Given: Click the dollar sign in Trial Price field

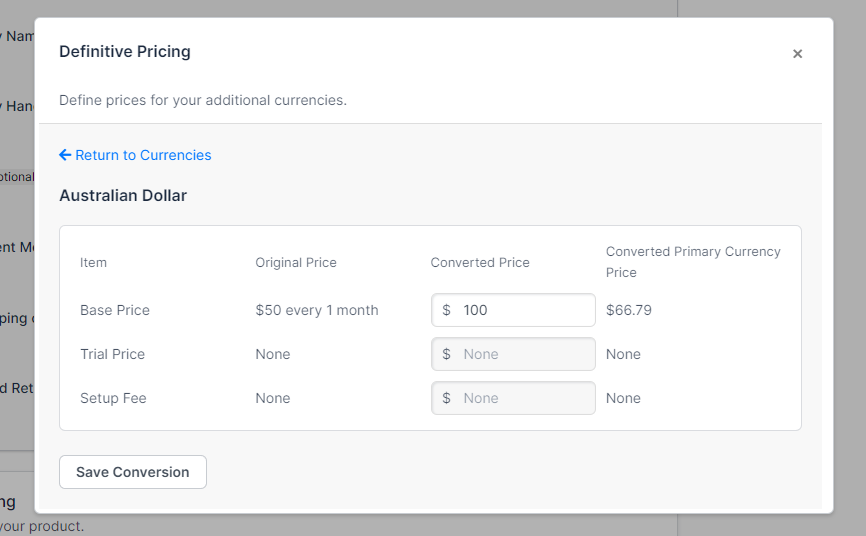Looking at the screenshot, I should (446, 354).
